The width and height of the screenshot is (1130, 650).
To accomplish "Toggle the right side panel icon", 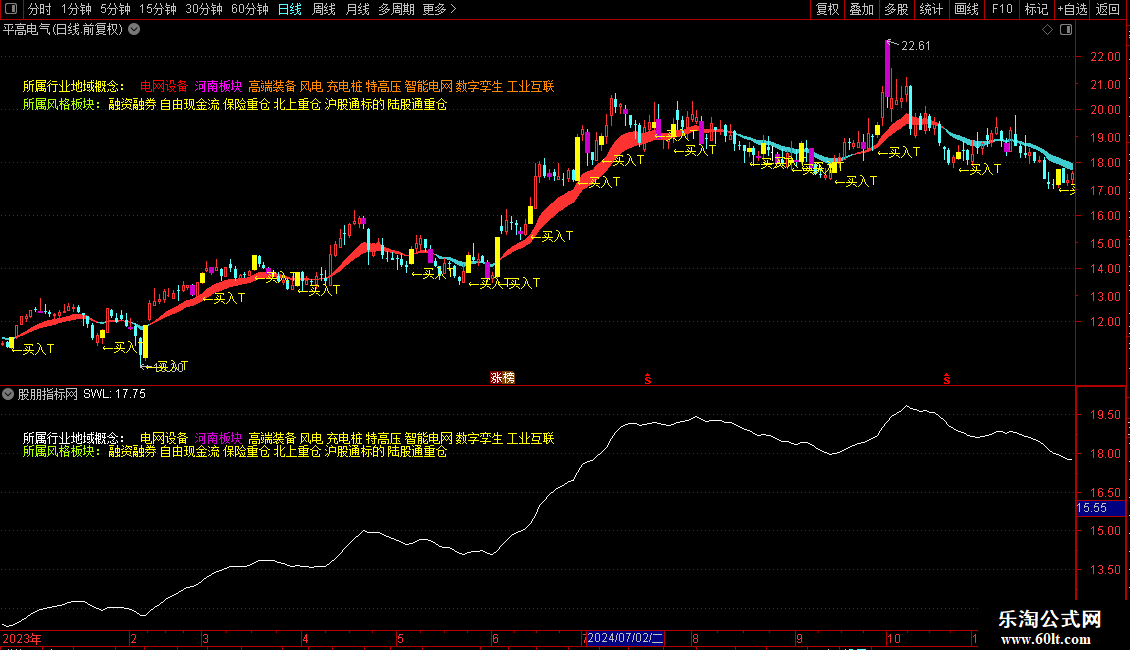I will tap(1066, 30).
